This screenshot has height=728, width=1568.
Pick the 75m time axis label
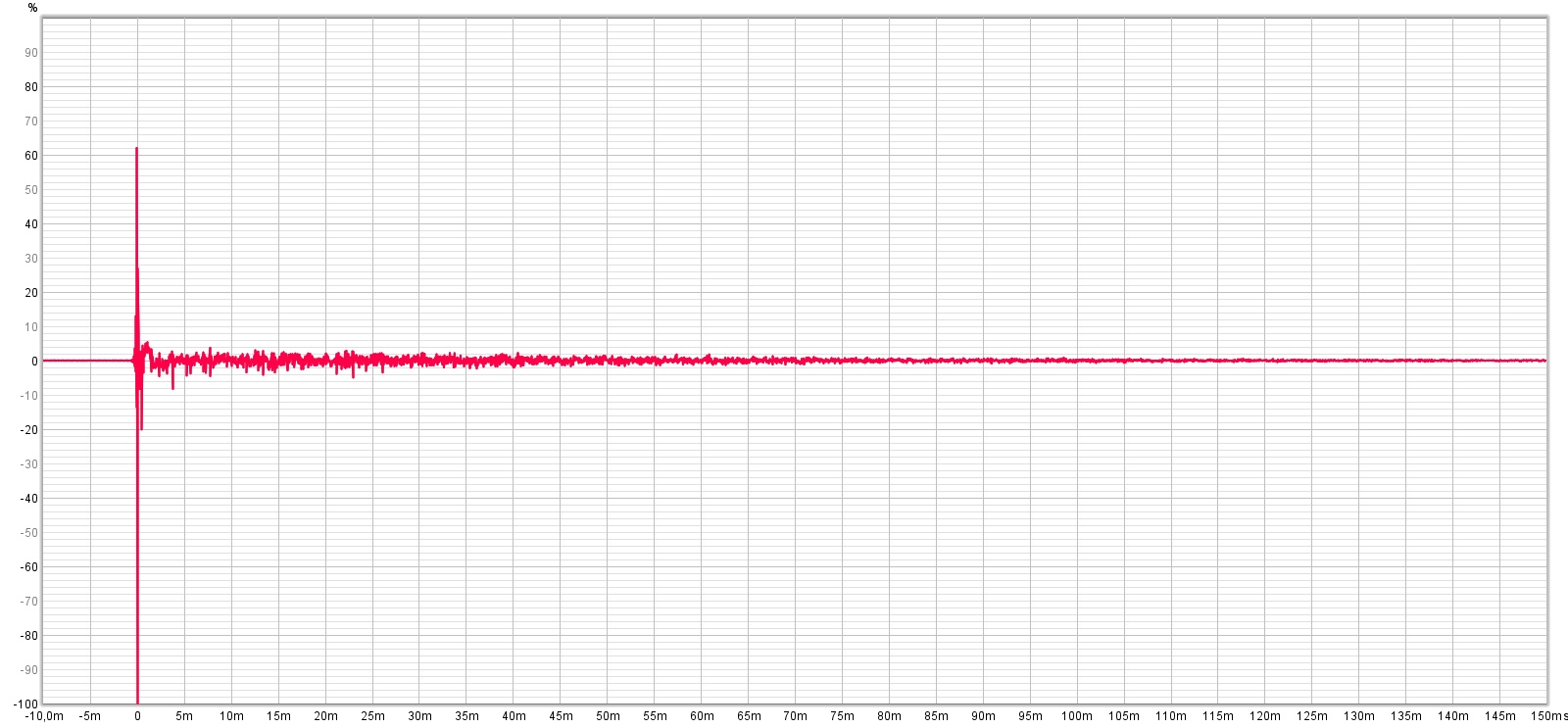pyautogui.click(x=842, y=716)
